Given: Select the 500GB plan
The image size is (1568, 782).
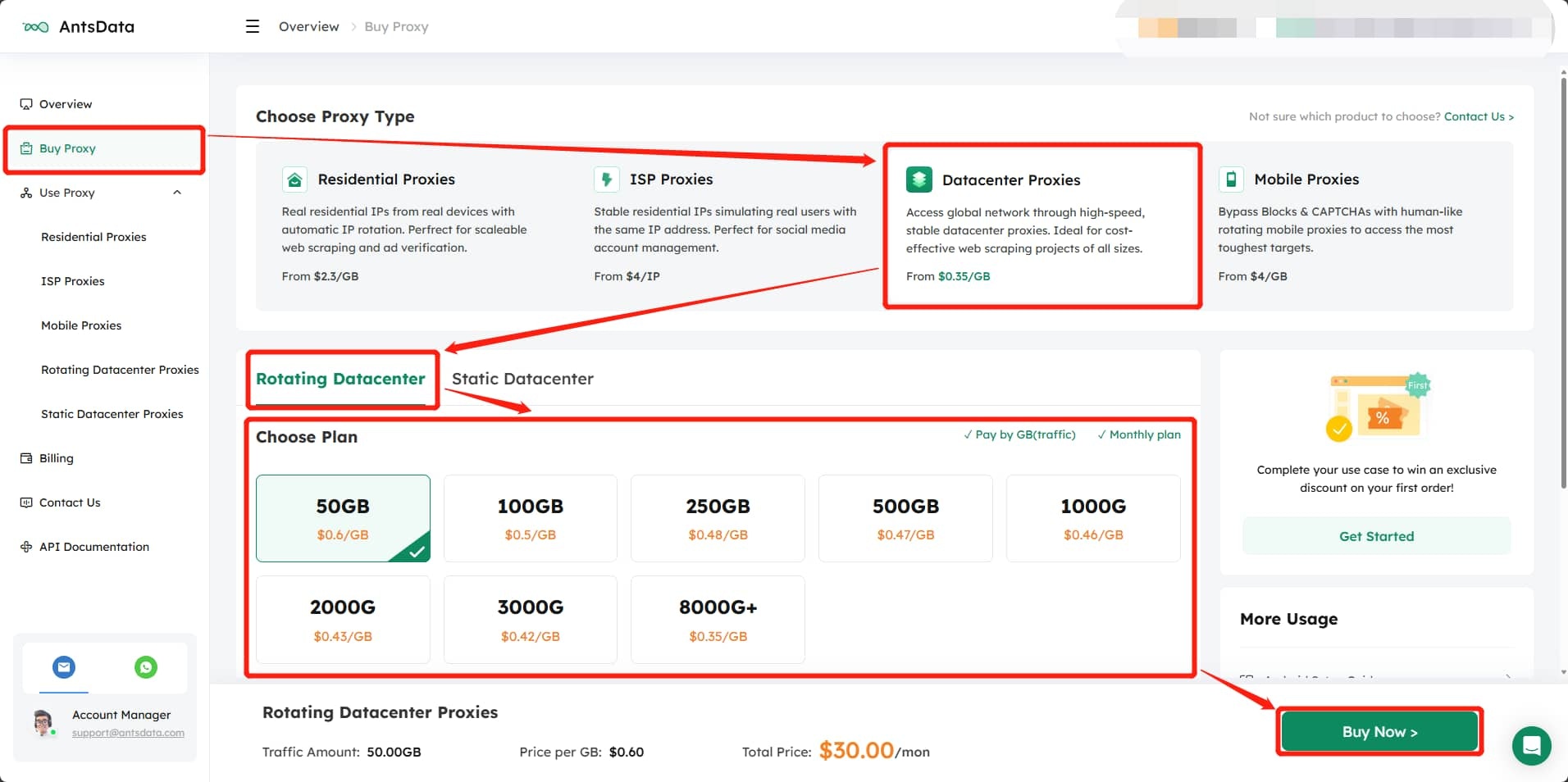Looking at the screenshot, I should point(905,518).
